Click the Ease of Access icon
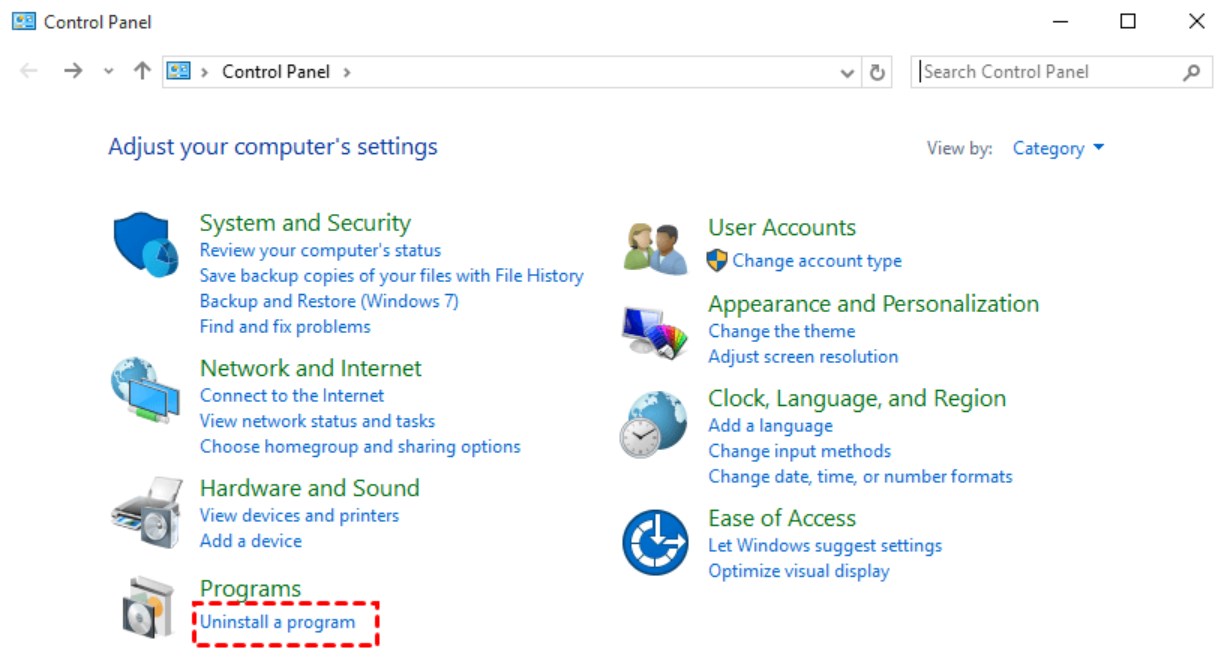The height and width of the screenshot is (661, 1230). click(x=655, y=543)
